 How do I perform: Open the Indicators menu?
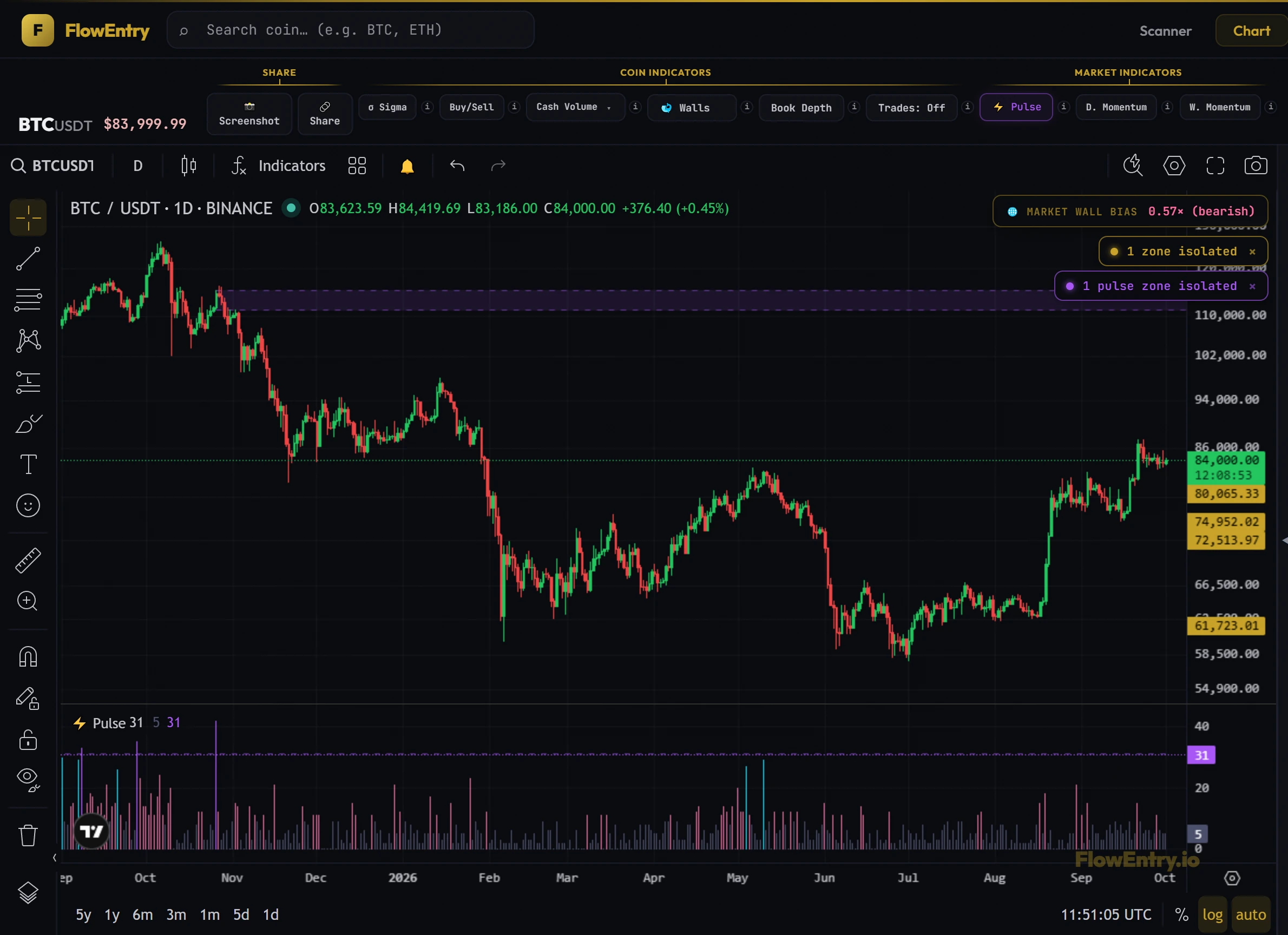279,166
